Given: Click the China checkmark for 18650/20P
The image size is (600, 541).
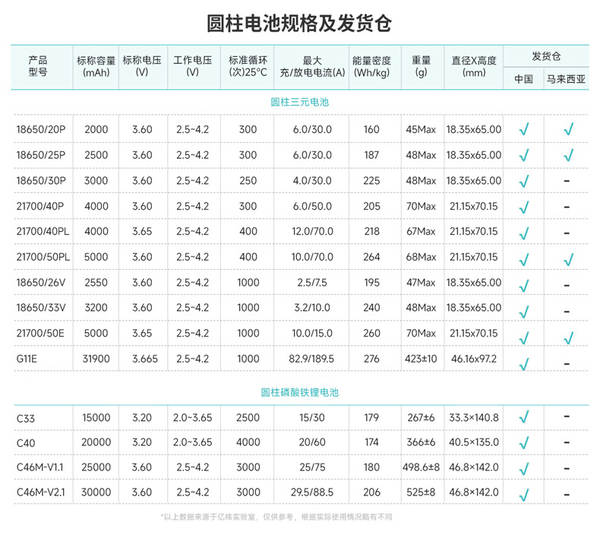Looking at the screenshot, I should point(524,129).
